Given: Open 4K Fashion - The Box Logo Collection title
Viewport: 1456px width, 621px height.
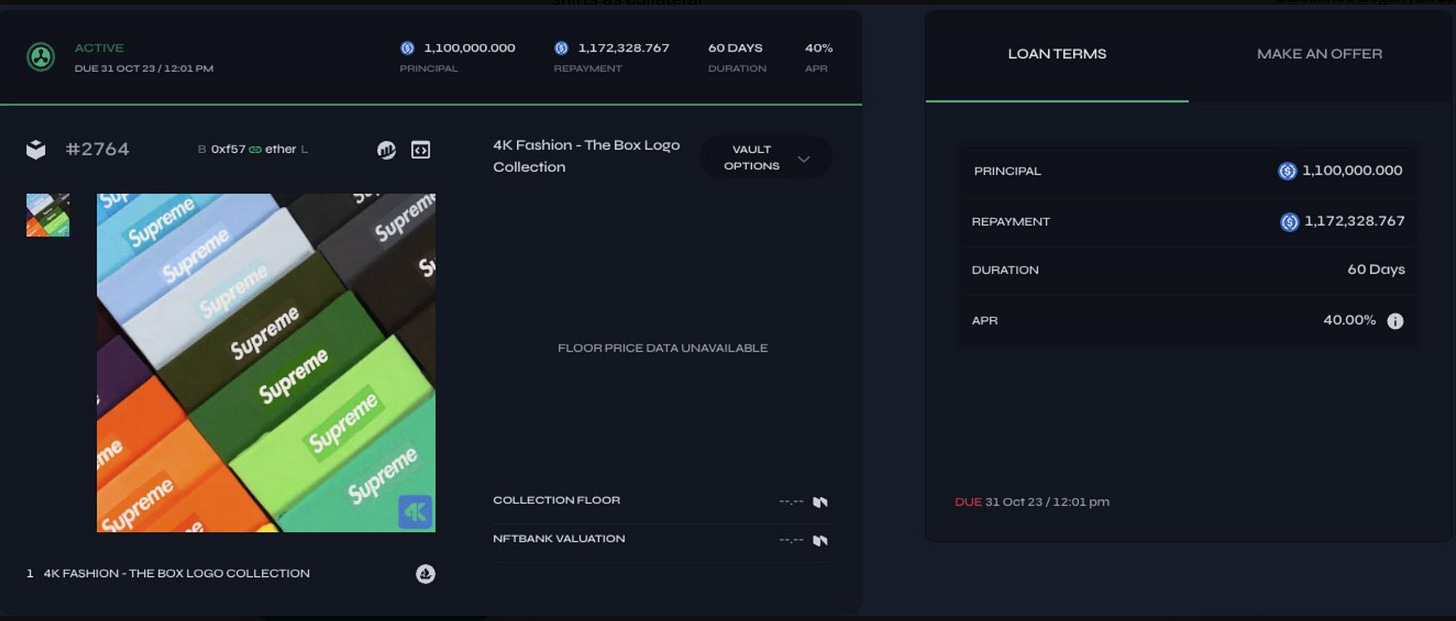Looking at the screenshot, I should coord(586,156).
